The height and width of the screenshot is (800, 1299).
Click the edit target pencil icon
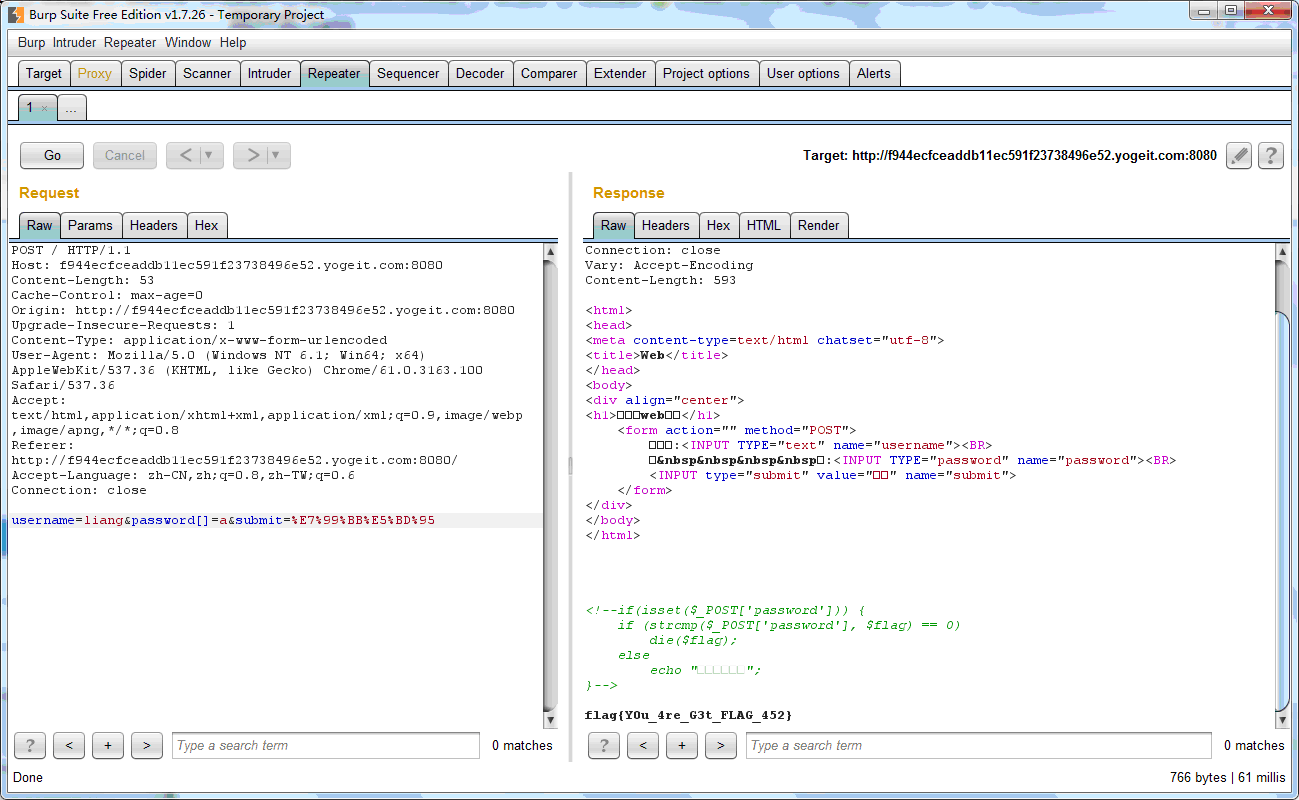point(1239,155)
